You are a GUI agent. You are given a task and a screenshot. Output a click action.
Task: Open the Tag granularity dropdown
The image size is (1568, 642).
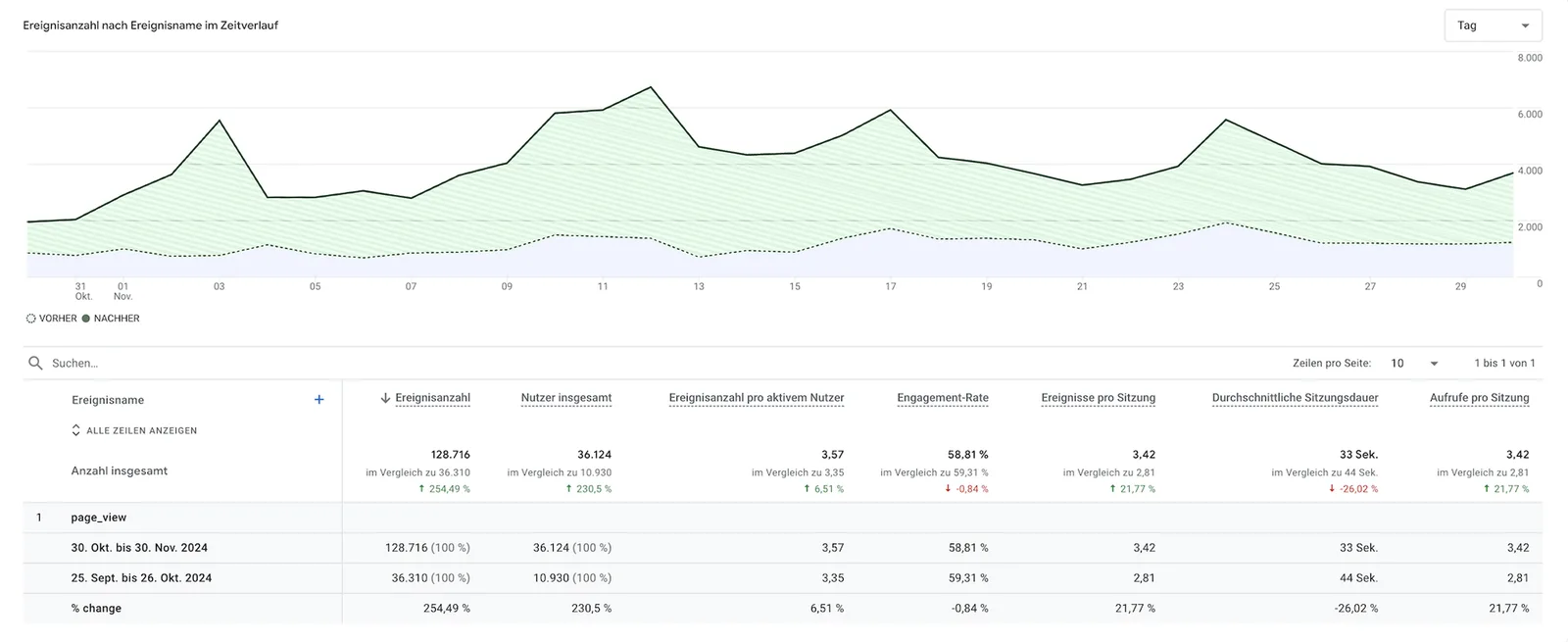[1493, 25]
